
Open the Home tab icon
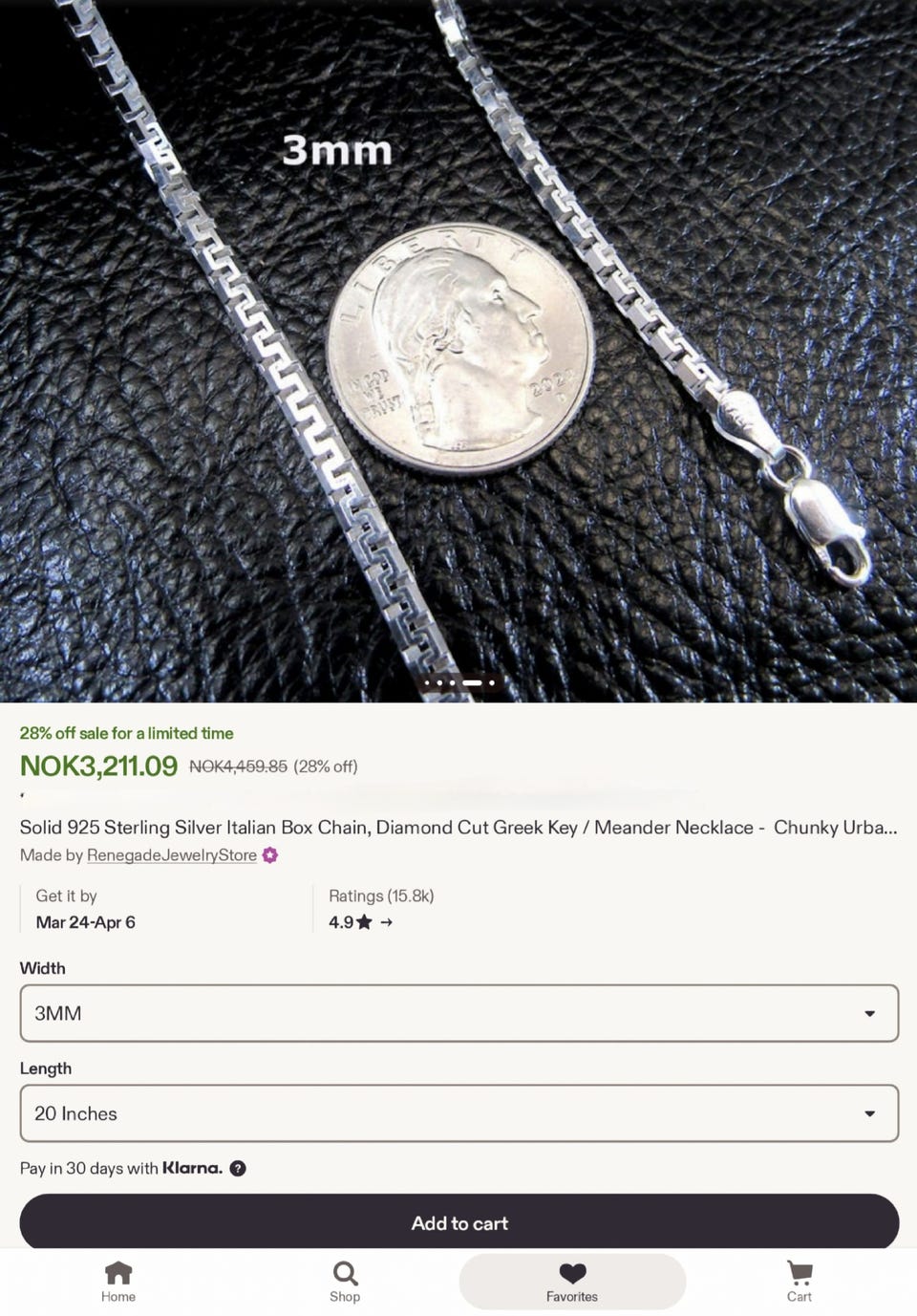[118, 1273]
